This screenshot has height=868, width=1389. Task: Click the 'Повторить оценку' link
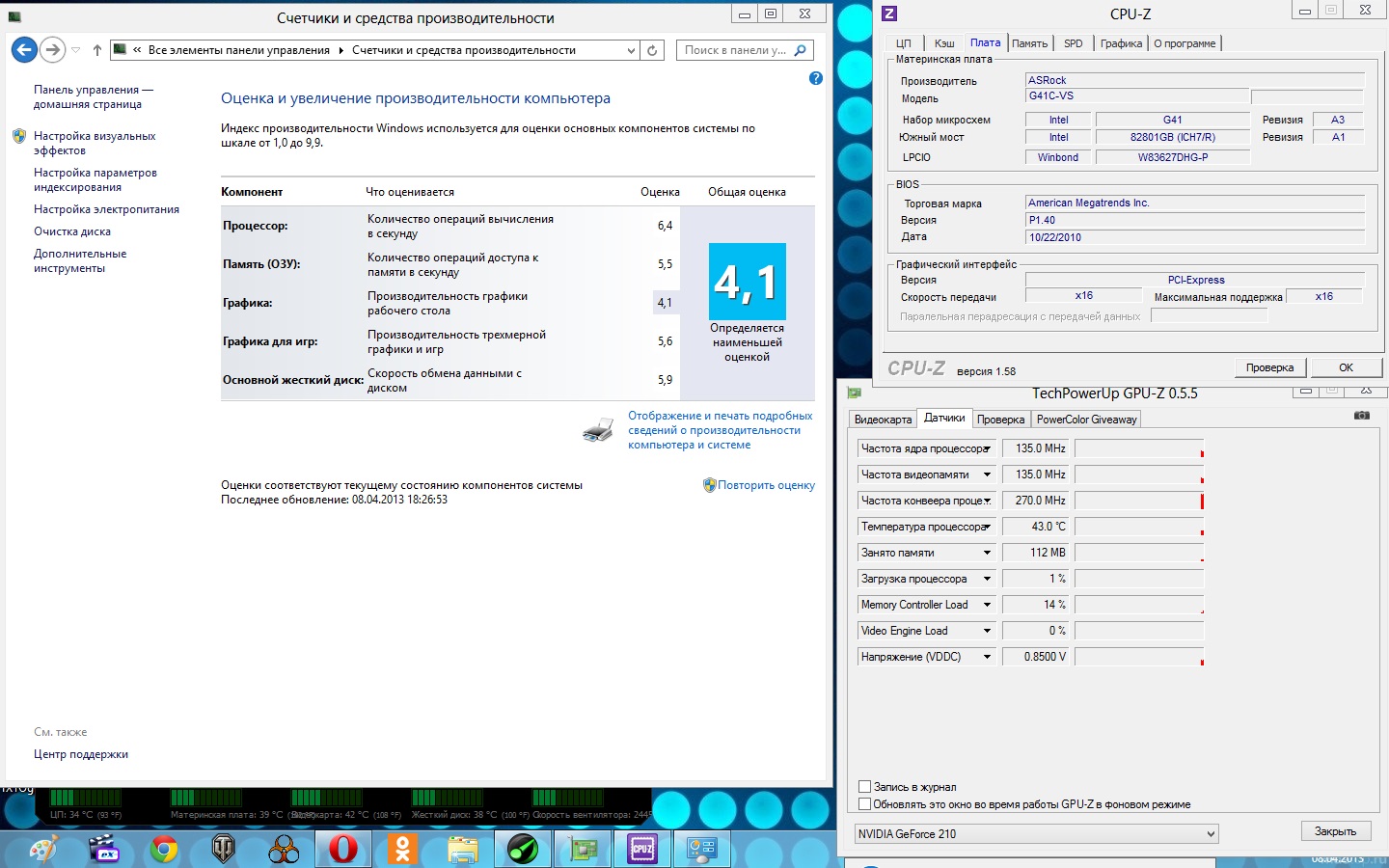(766, 485)
